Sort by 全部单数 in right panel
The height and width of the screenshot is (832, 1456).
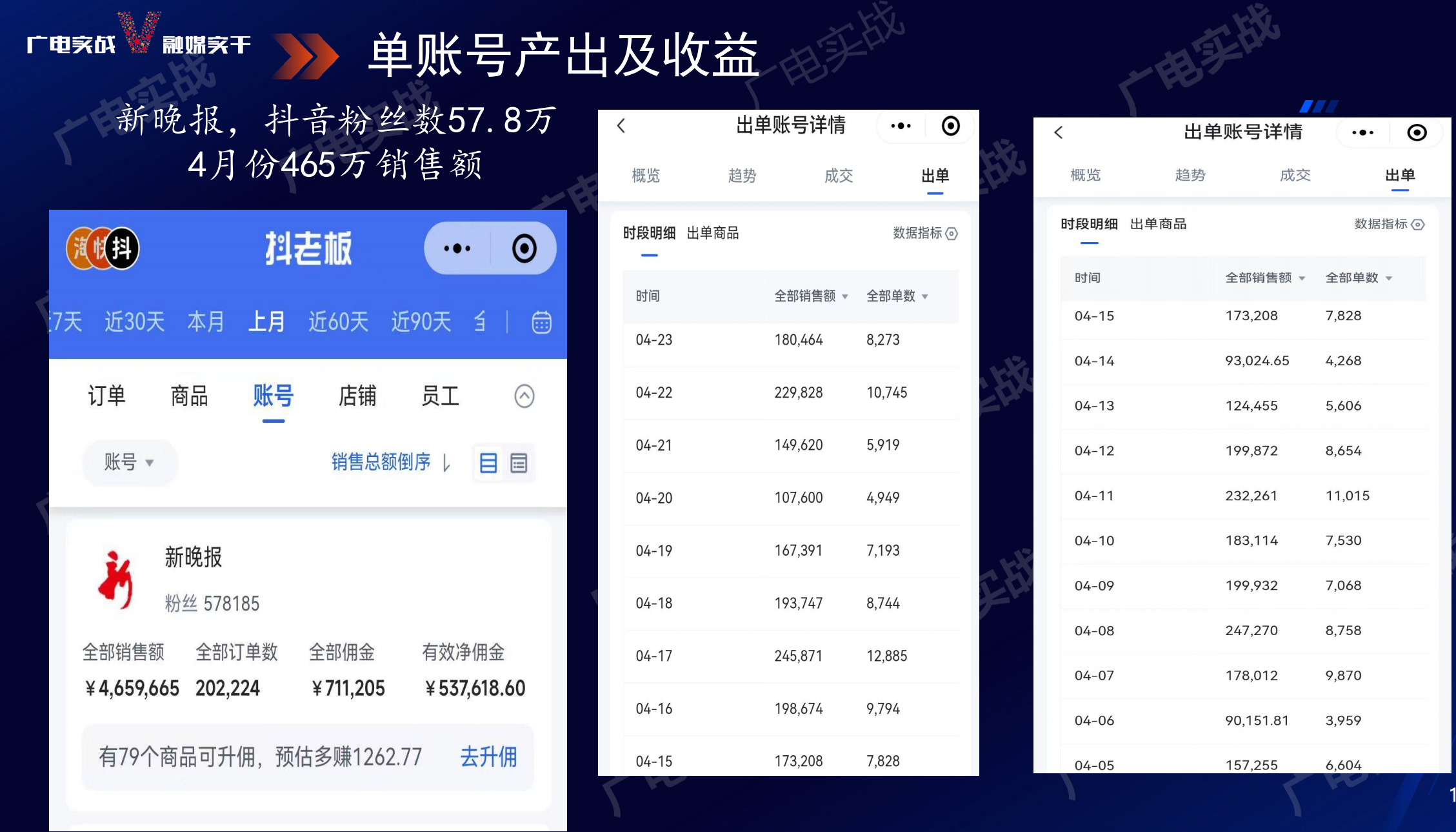pyautogui.click(x=1359, y=278)
